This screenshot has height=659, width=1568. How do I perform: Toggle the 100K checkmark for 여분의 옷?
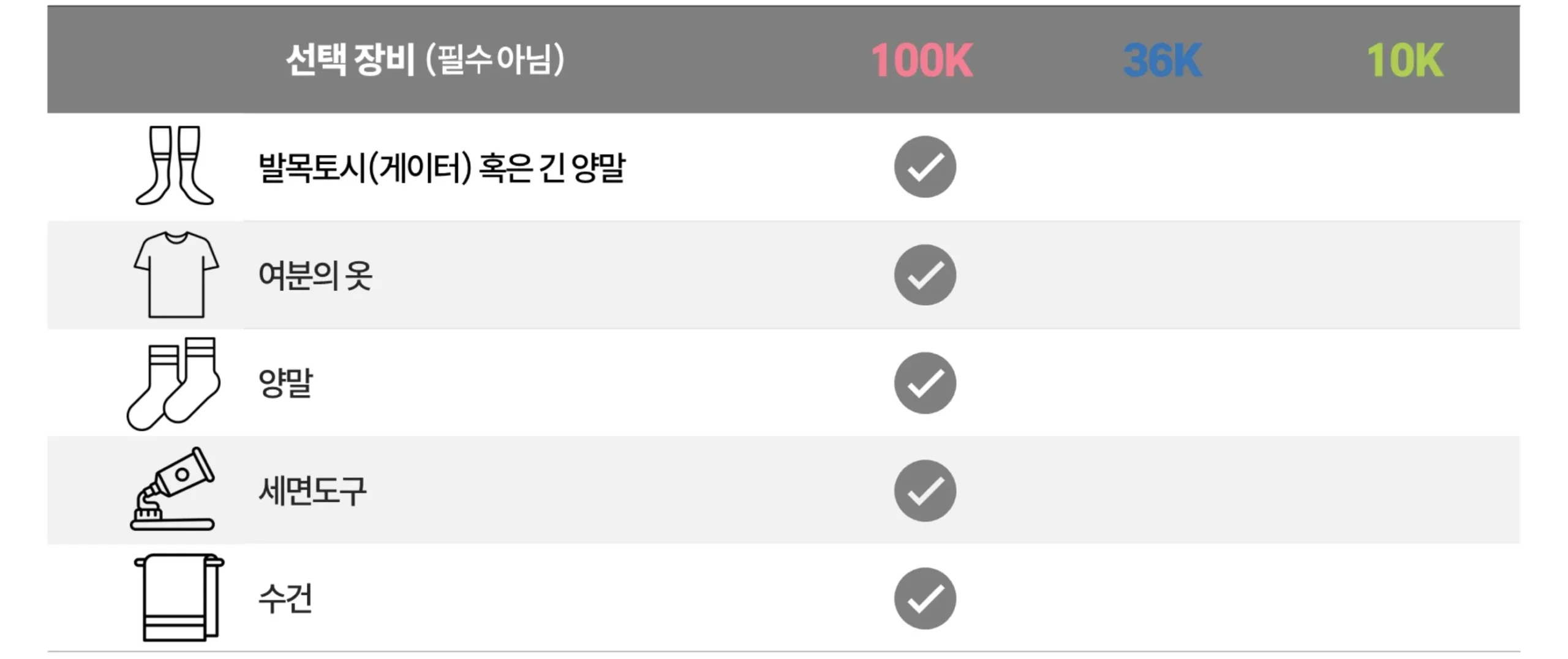tap(924, 275)
